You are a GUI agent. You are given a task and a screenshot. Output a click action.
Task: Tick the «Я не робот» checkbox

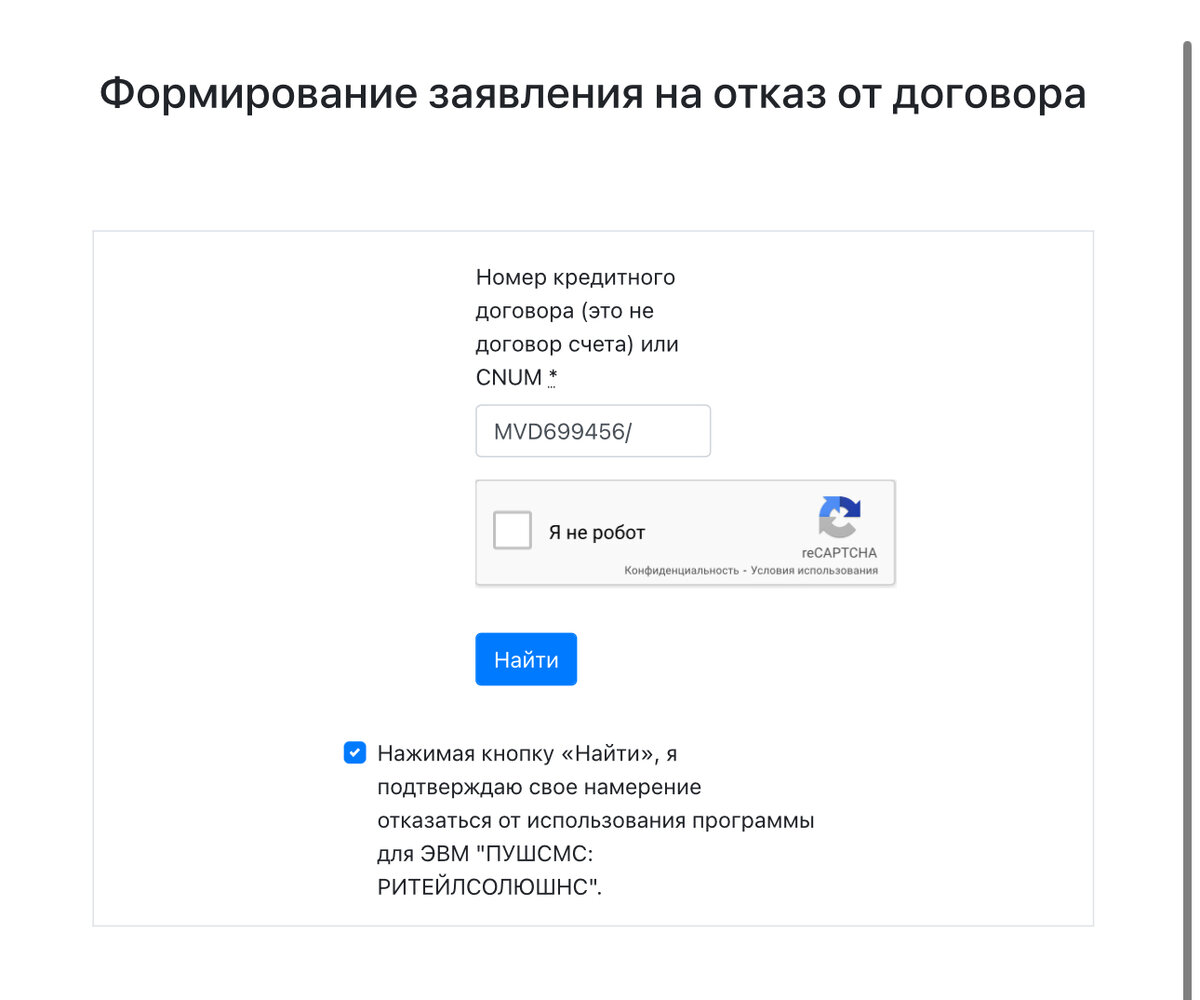pos(513,530)
